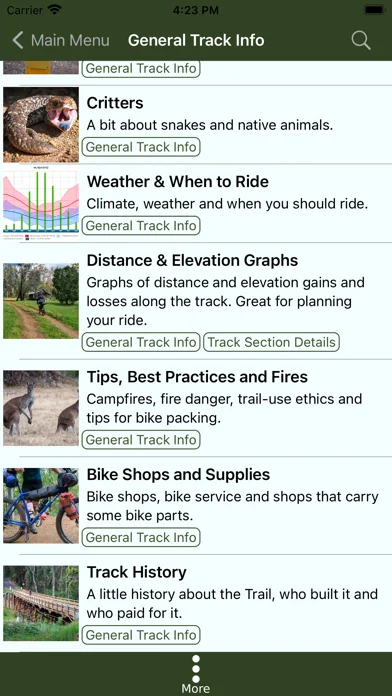This screenshot has height=696, width=392.
Task: Open the search magnifier icon
Action: click(361, 40)
